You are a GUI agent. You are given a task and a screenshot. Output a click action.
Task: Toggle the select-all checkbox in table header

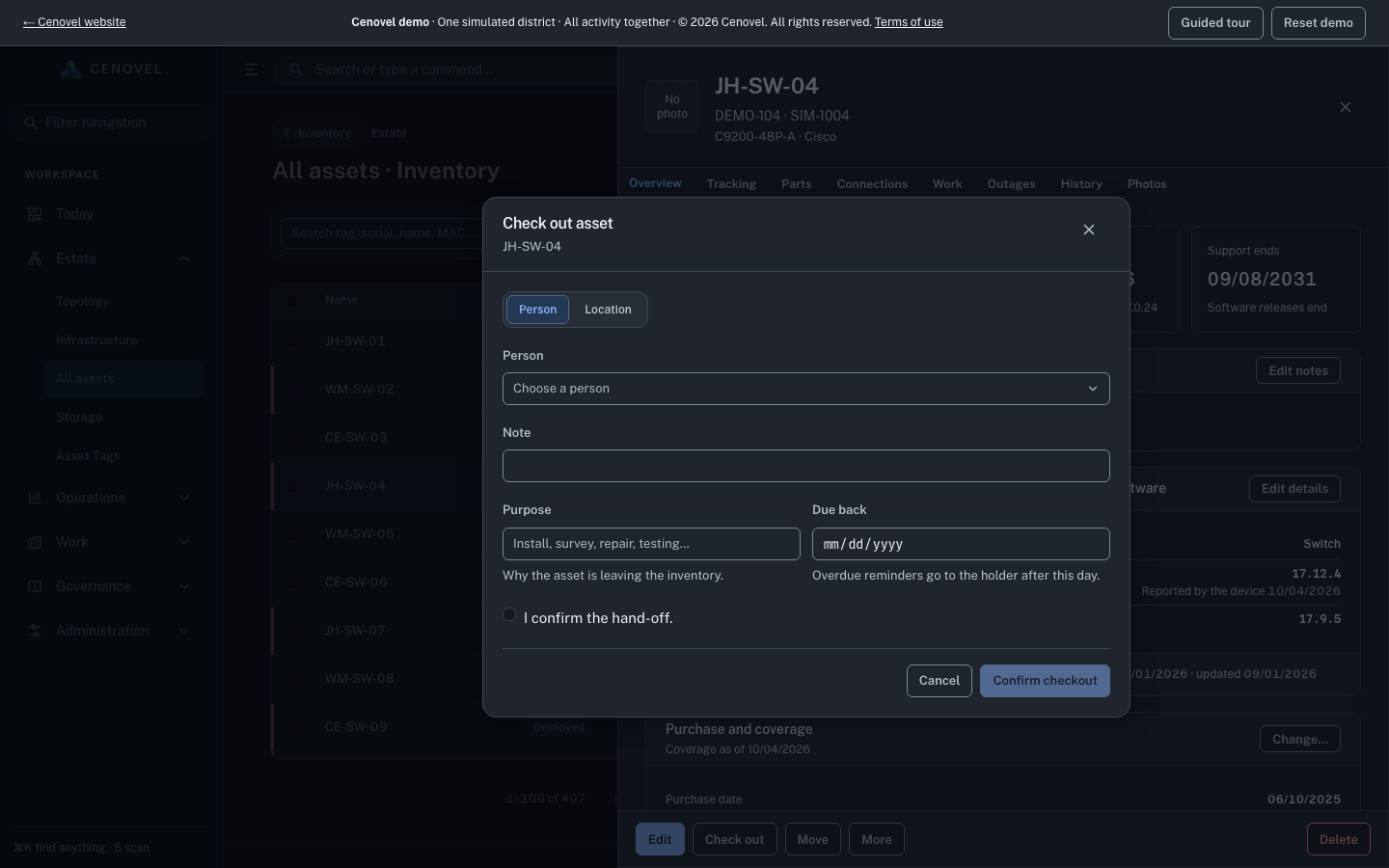292,300
